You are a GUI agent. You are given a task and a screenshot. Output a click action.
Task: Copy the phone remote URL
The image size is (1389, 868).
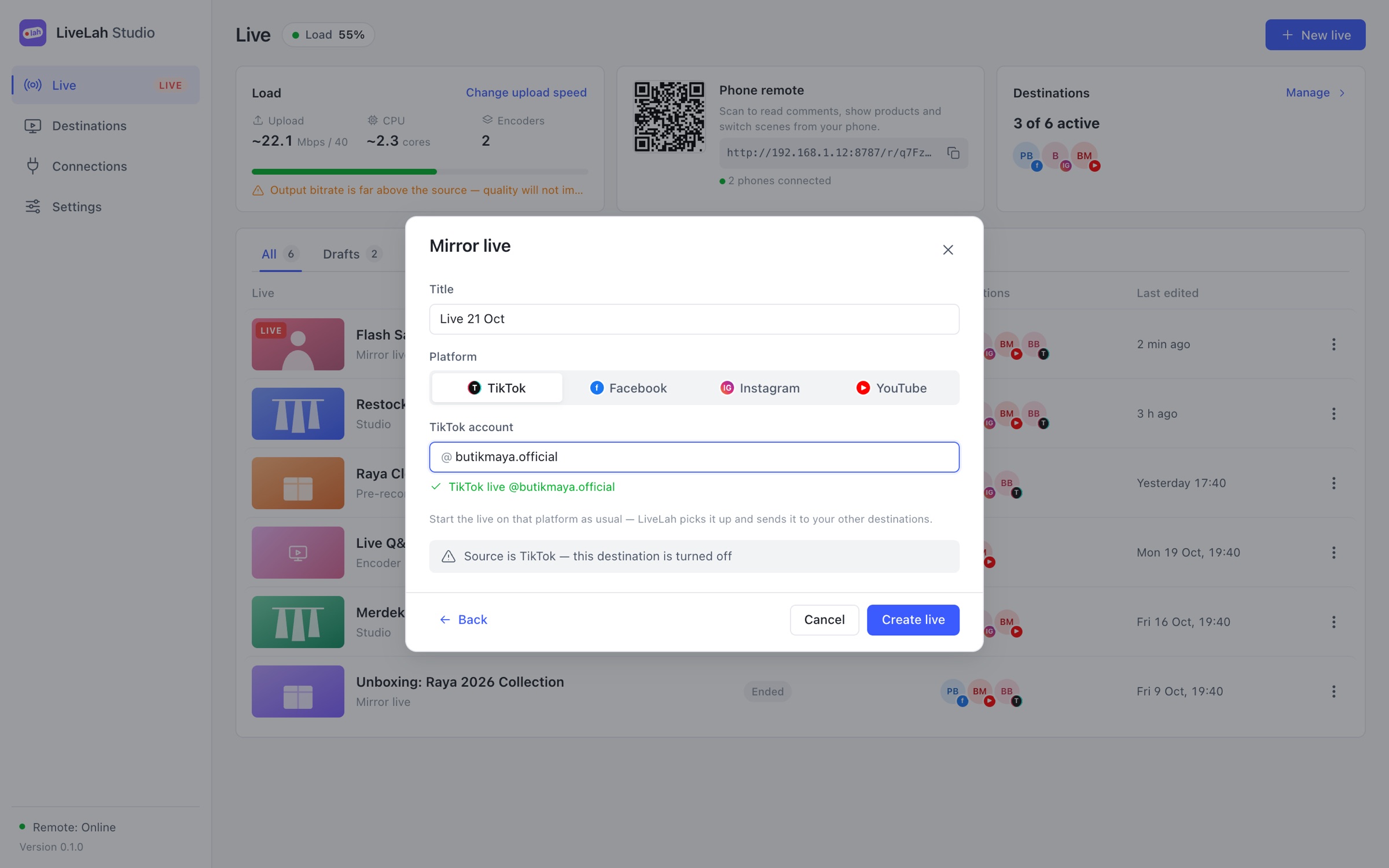(953, 153)
